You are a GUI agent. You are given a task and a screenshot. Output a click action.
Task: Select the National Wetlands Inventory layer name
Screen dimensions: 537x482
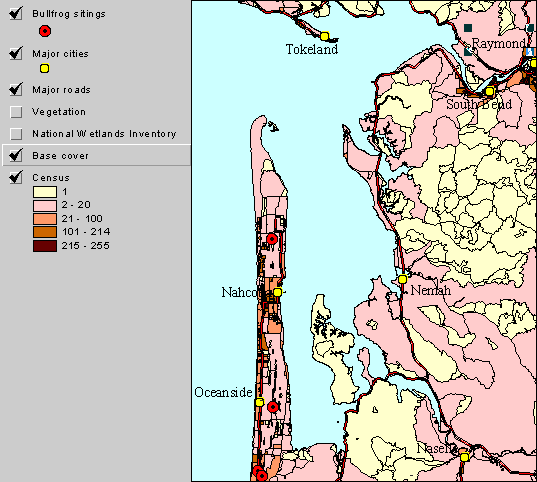104,134
